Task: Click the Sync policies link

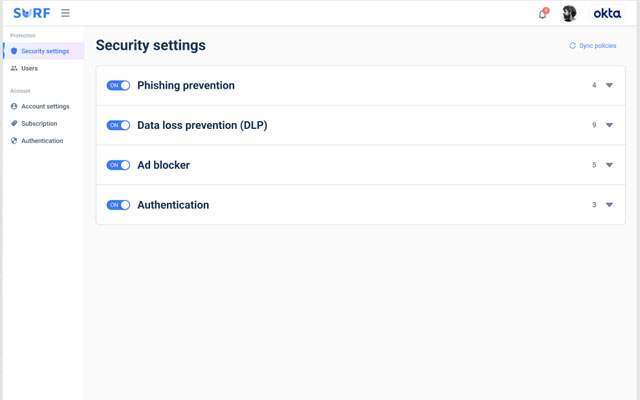Action: coord(598,46)
